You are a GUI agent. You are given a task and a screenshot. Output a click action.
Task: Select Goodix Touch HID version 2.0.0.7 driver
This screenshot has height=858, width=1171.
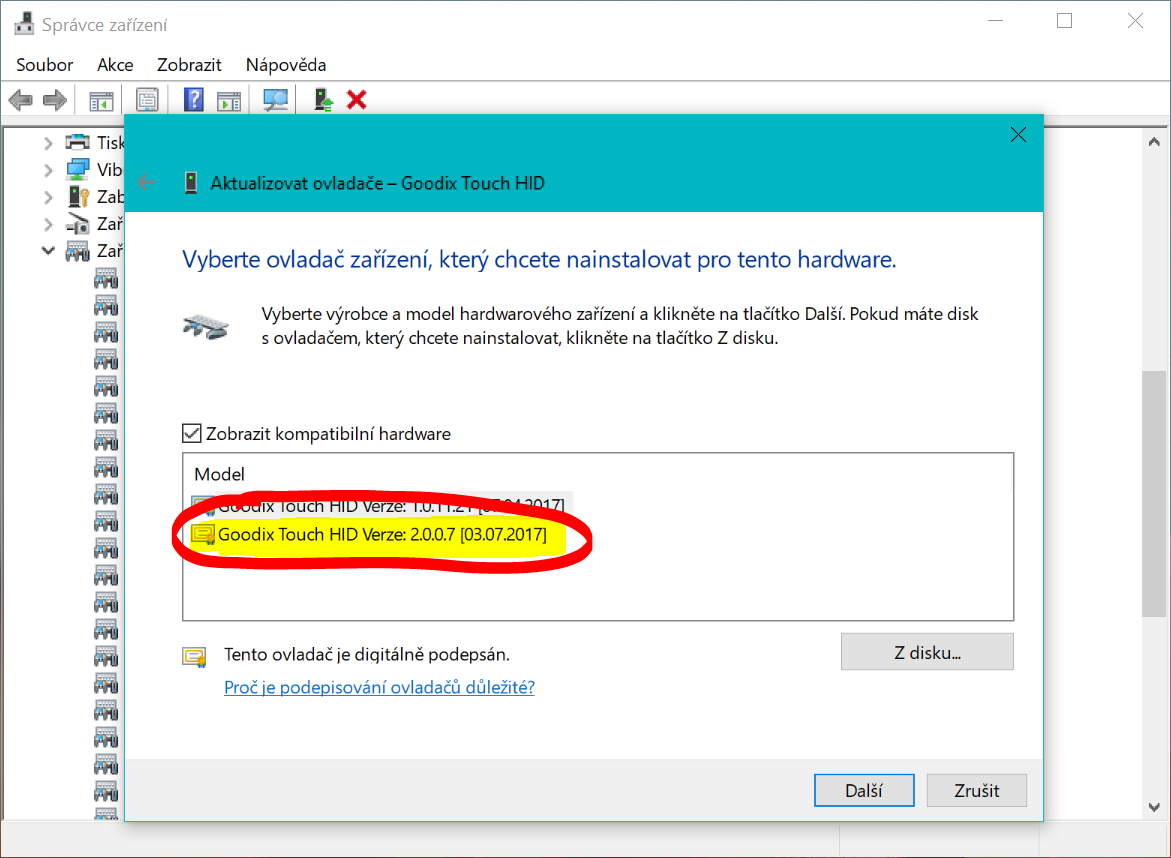click(x=382, y=535)
